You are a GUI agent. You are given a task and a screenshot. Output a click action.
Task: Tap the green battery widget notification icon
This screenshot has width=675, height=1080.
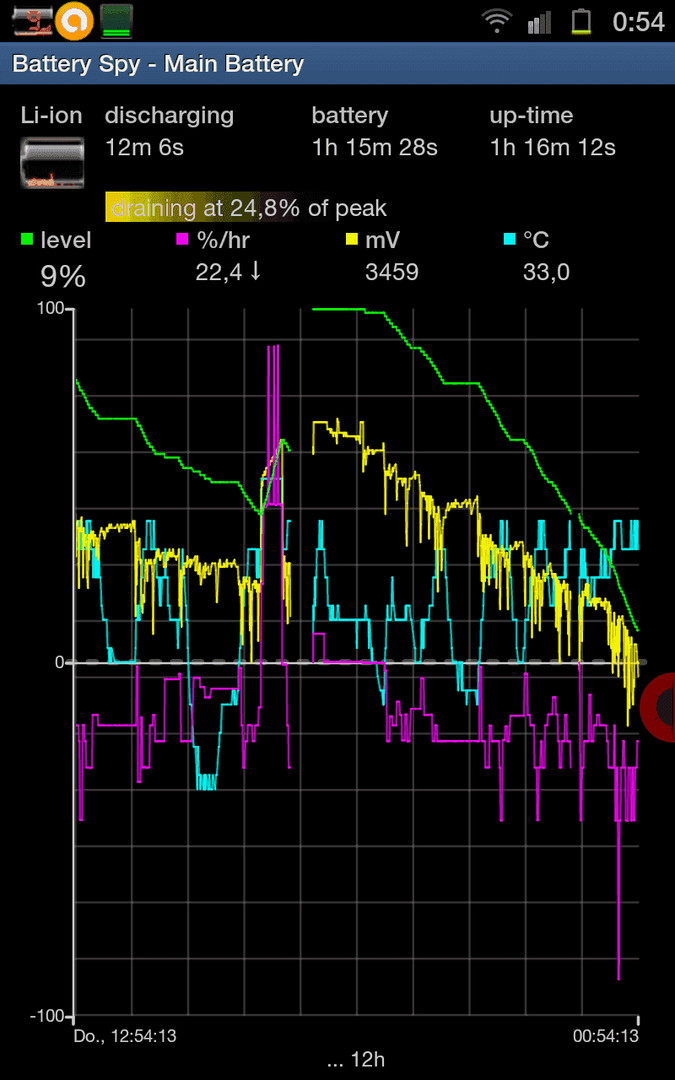[x=116, y=21]
